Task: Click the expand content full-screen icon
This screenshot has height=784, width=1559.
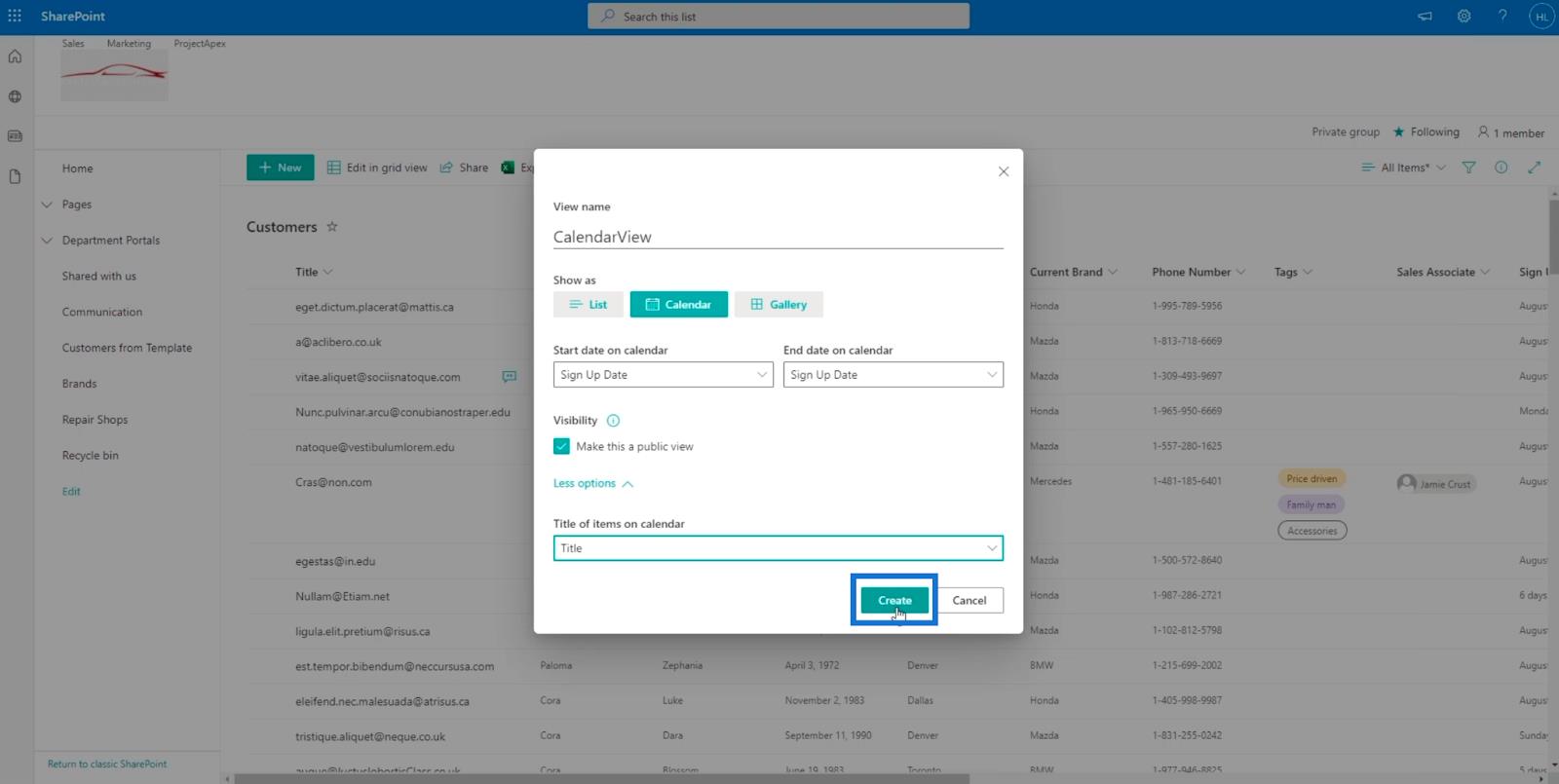Action: tap(1534, 168)
